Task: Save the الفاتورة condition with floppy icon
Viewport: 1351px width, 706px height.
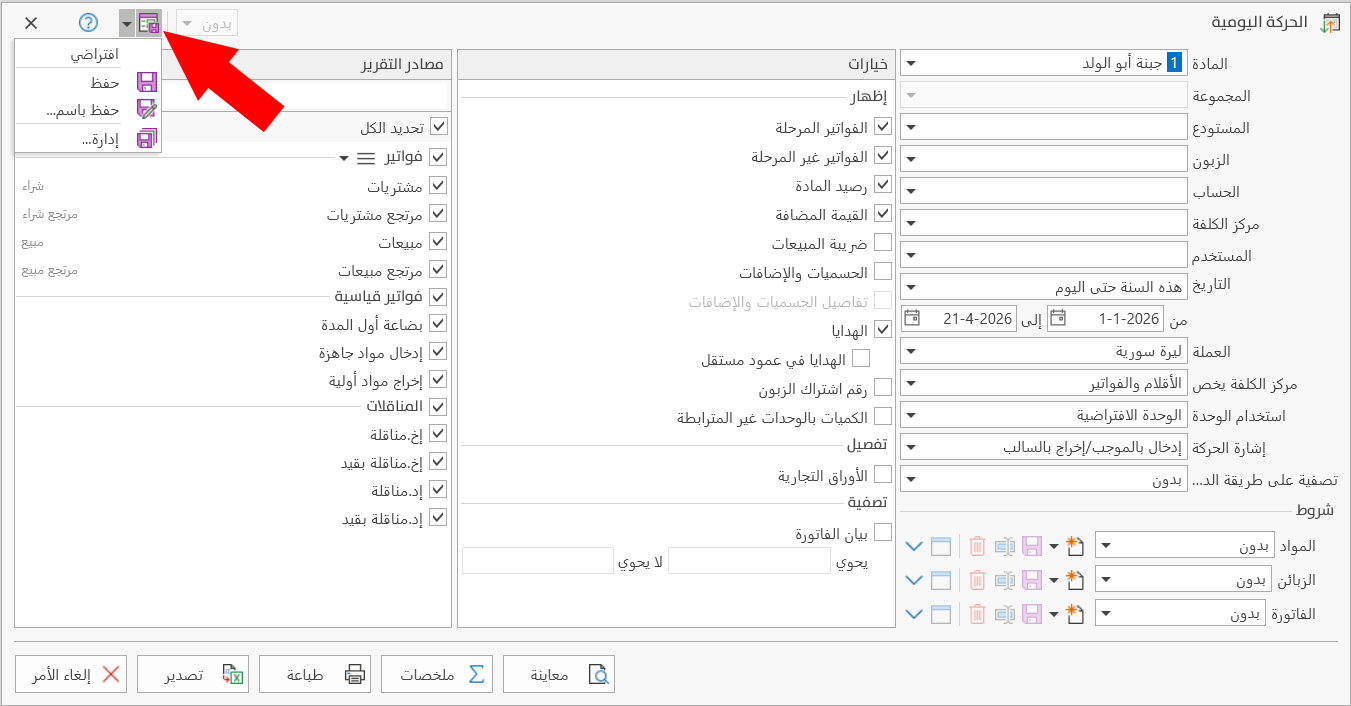Action: [1032, 614]
